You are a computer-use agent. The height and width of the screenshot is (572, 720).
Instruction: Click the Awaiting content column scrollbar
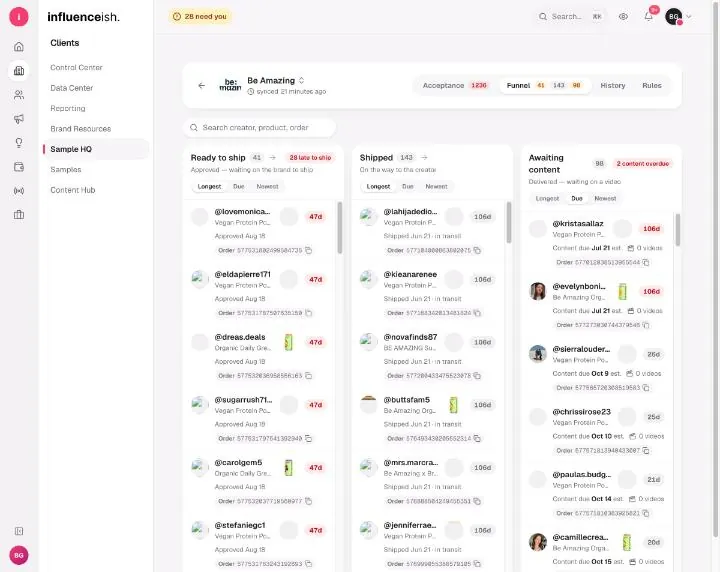point(678,230)
